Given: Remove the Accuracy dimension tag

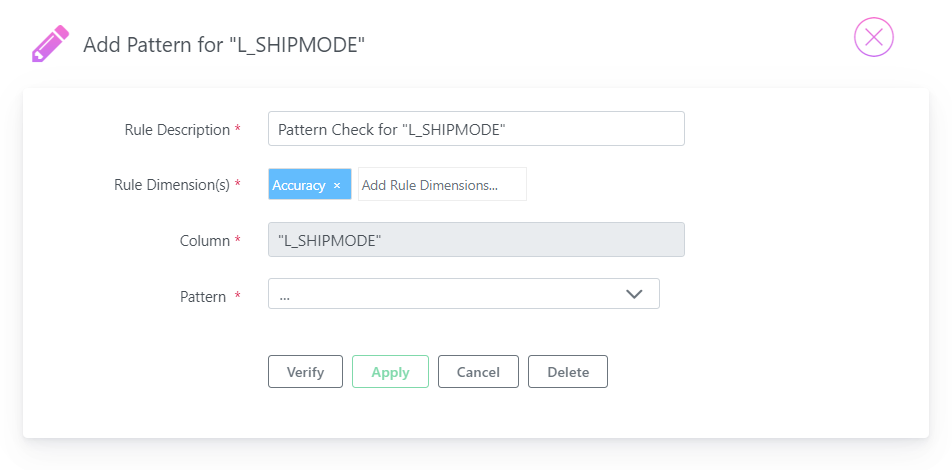Looking at the screenshot, I should click(x=337, y=186).
